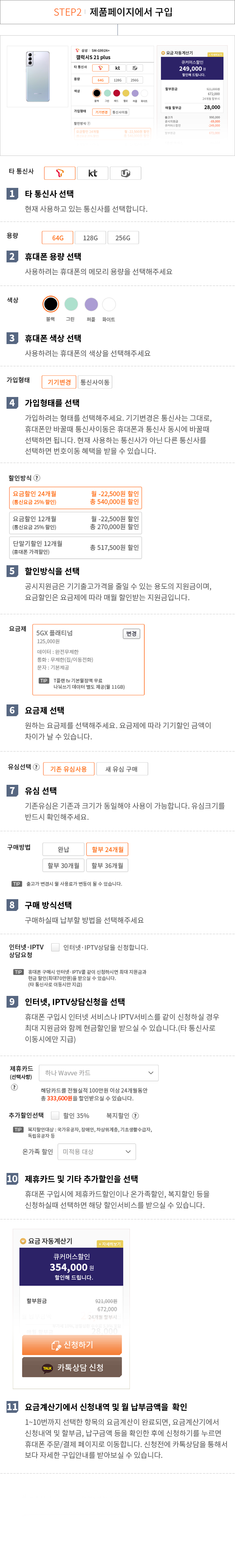Select 요금할인 24개월 discount option
Image resolution: width=235 pixels, height=1568 pixels.
pos(75,498)
